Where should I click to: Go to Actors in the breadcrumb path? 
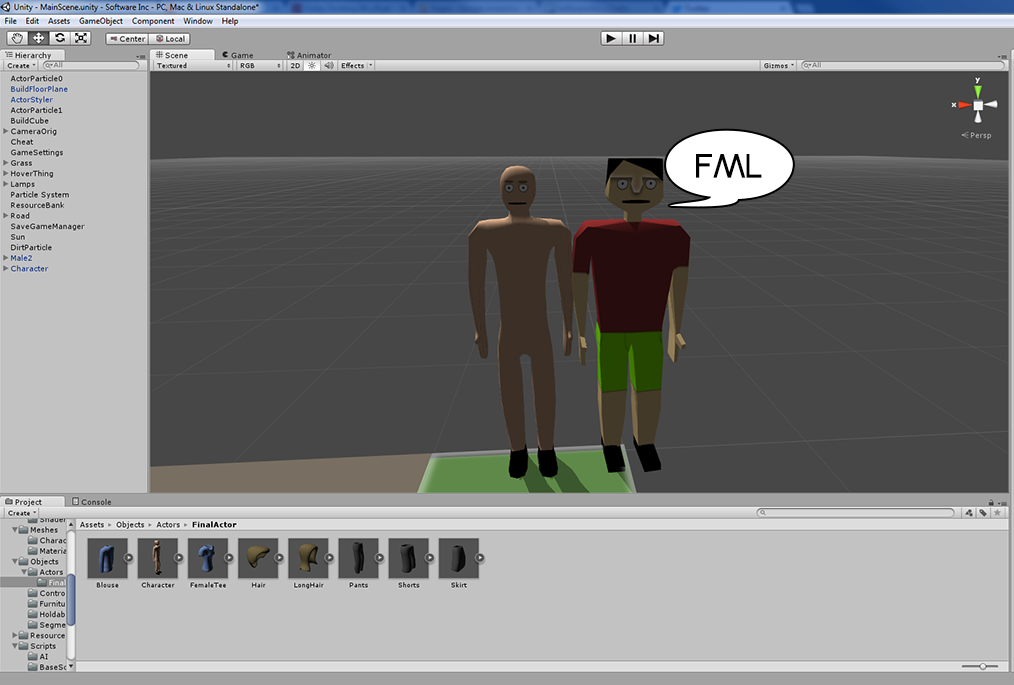point(168,525)
